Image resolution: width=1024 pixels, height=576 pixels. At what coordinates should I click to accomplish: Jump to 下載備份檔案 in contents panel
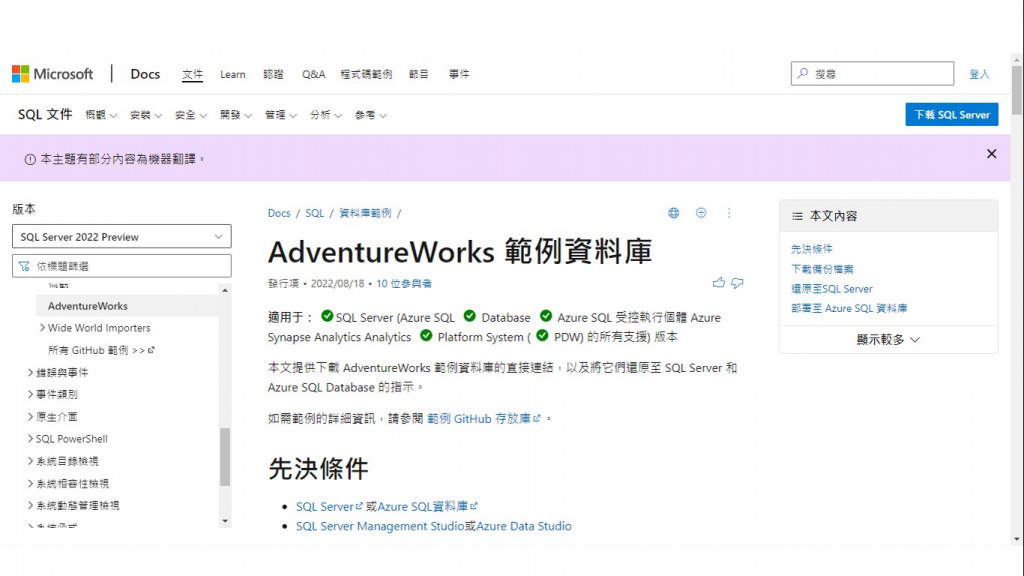[822, 269]
